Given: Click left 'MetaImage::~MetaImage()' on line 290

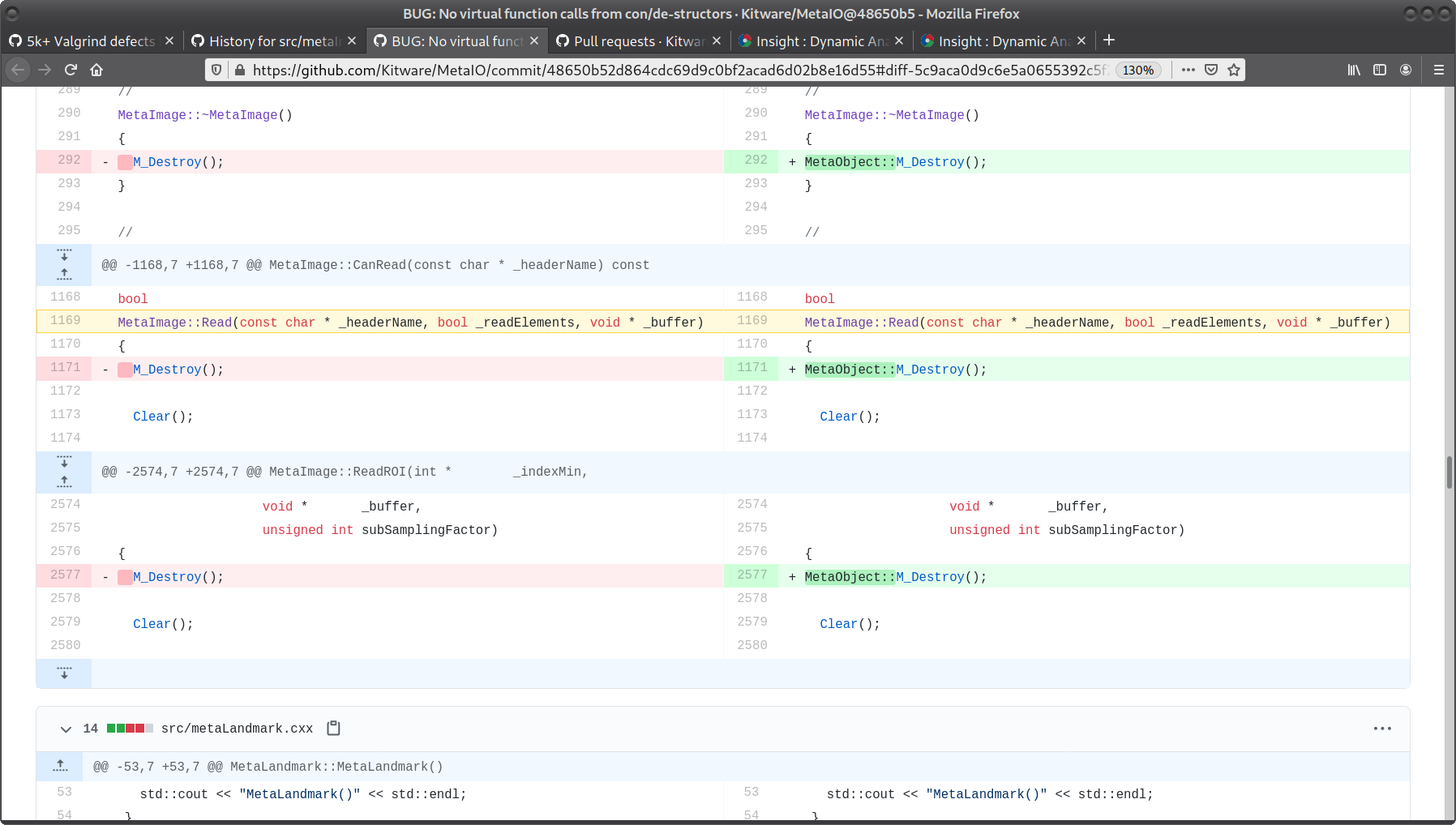Looking at the screenshot, I should tap(204, 115).
